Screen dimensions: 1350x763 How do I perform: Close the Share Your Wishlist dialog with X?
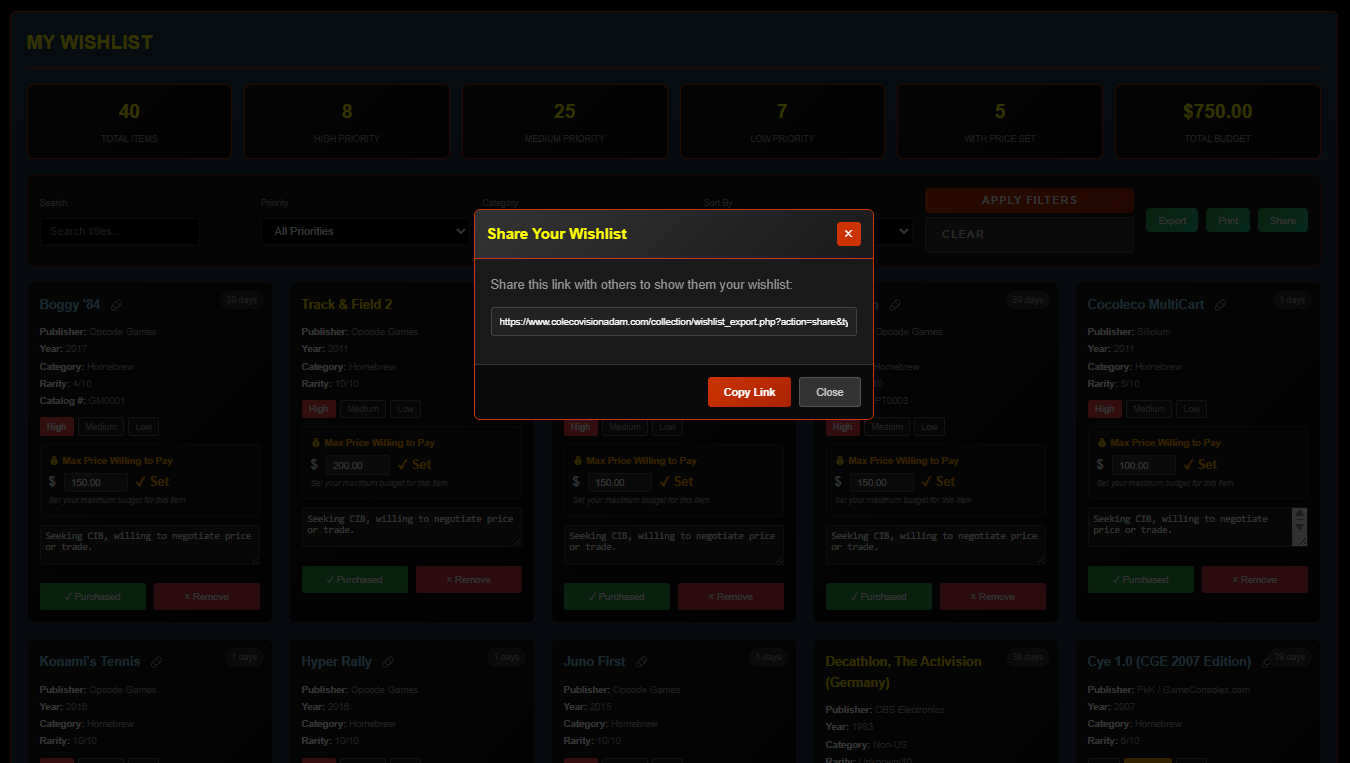pos(848,234)
